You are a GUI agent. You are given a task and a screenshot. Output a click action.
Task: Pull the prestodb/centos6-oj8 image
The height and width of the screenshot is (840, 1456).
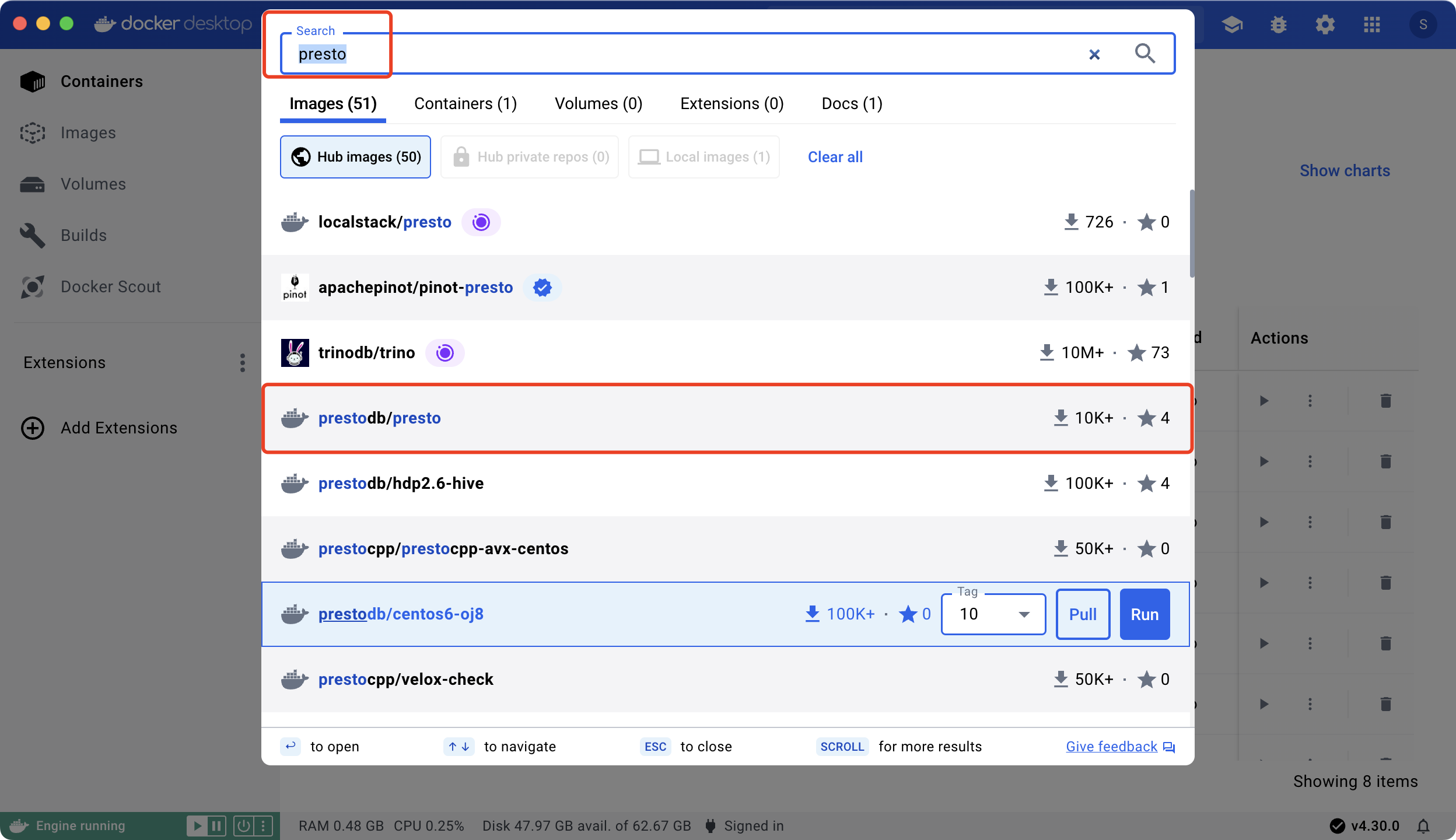coord(1083,614)
